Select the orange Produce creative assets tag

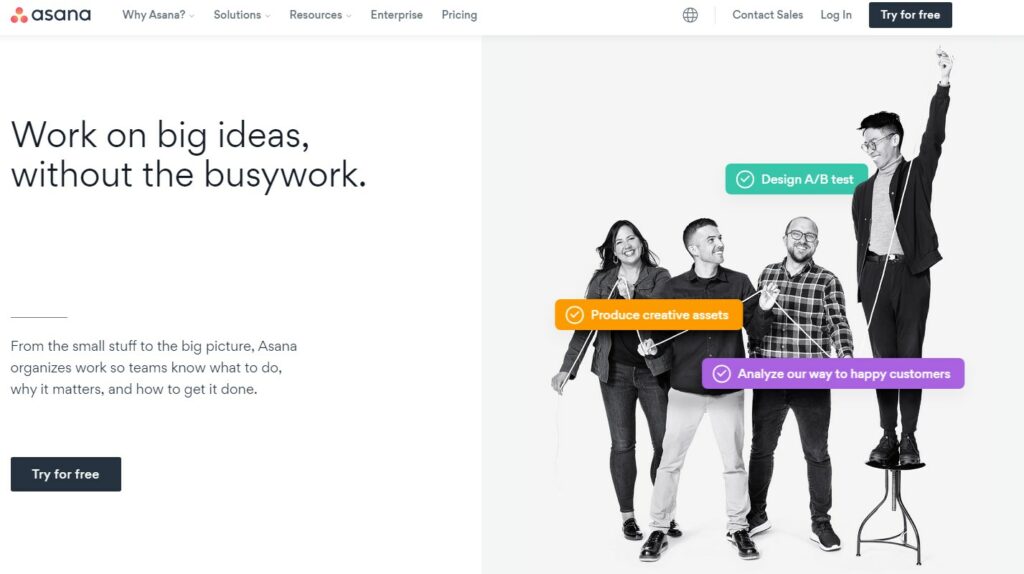649,315
